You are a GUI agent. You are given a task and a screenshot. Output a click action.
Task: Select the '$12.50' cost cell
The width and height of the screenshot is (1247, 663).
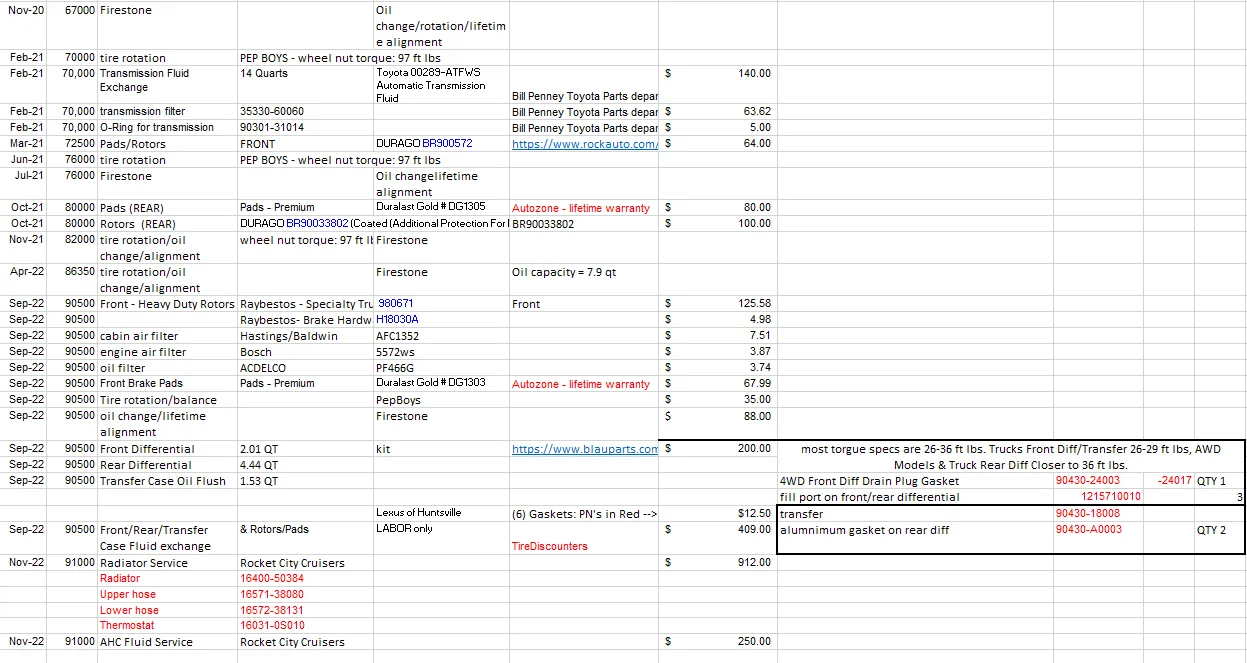(717, 513)
